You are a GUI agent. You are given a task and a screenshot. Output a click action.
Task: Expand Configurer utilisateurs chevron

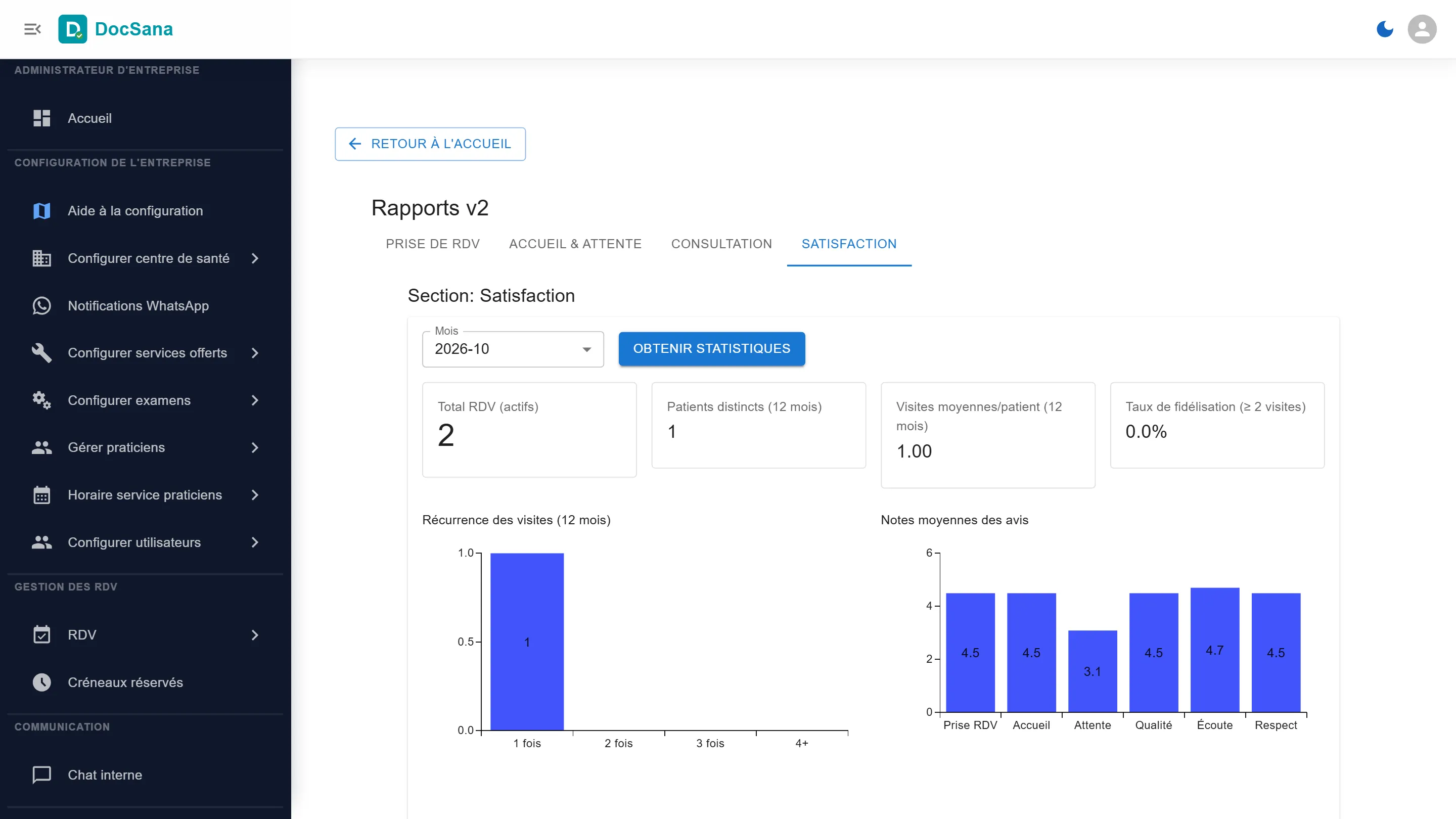[255, 542]
